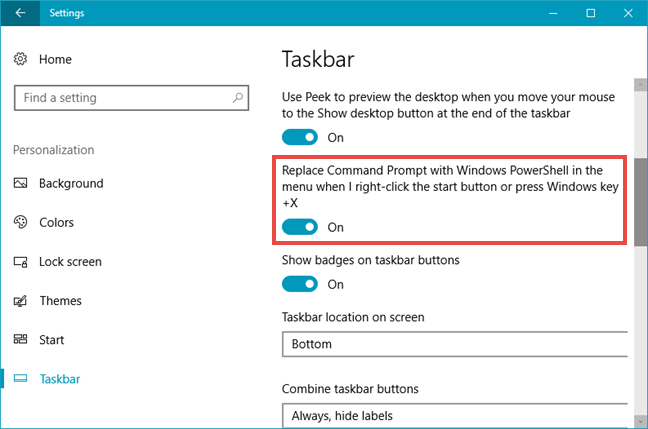Click the Show badges on taskbar buttons label
The width and height of the screenshot is (648, 429).
(371, 260)
